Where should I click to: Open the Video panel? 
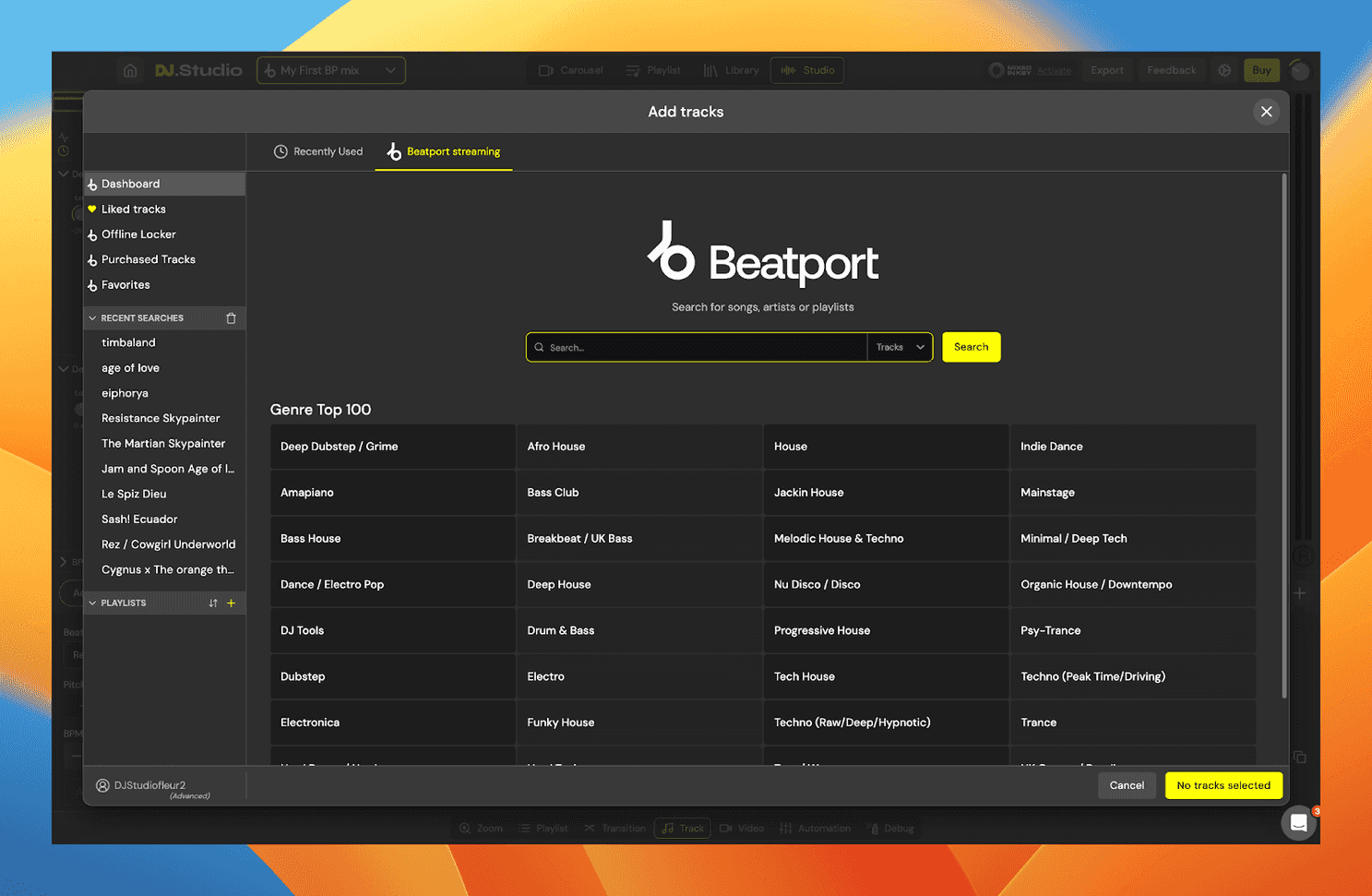(x=742, y=828)
